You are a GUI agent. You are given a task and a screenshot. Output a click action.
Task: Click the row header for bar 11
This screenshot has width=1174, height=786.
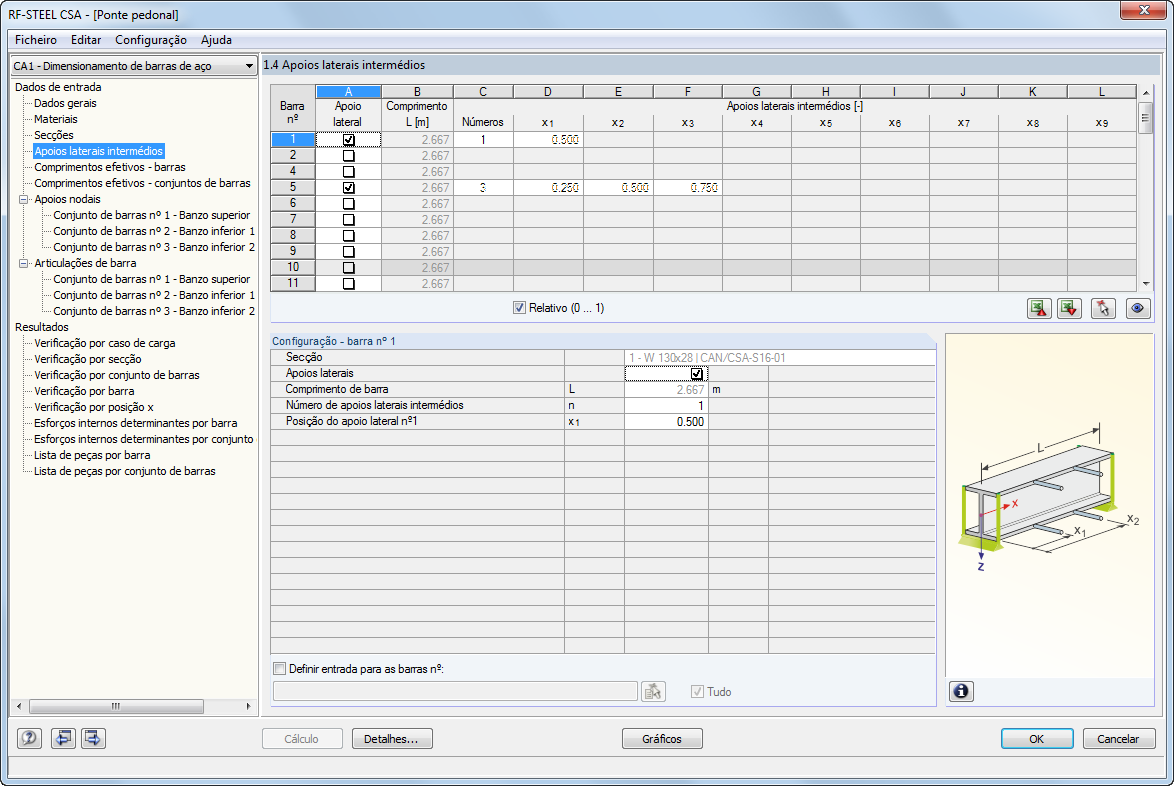(293, 284)
